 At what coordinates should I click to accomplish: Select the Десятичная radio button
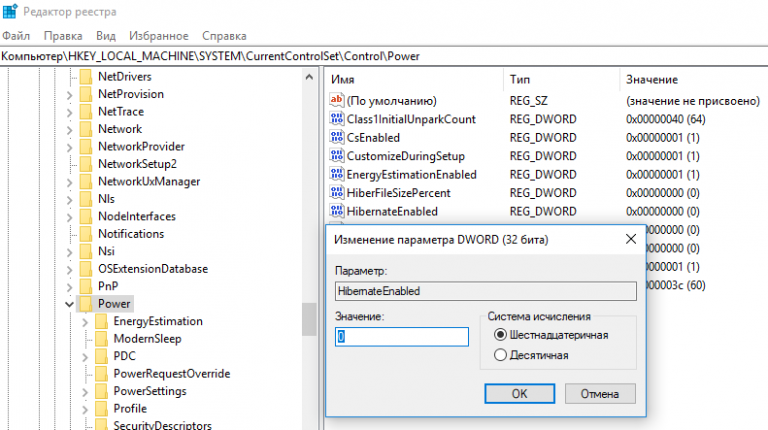tap(501, 354)
